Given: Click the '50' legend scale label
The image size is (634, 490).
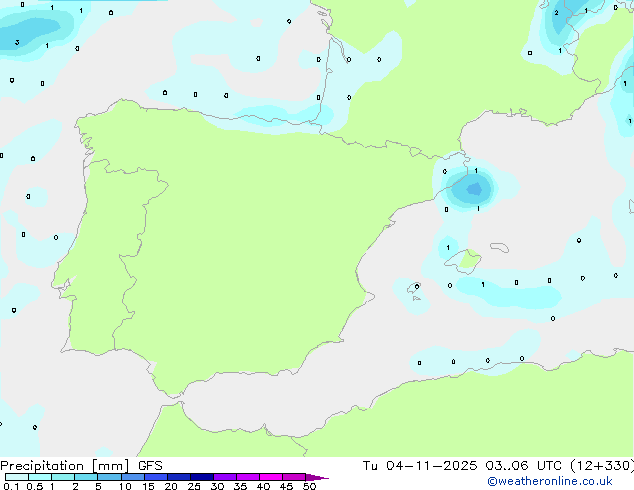Looking at the screenshot, I should click(309, 486).
